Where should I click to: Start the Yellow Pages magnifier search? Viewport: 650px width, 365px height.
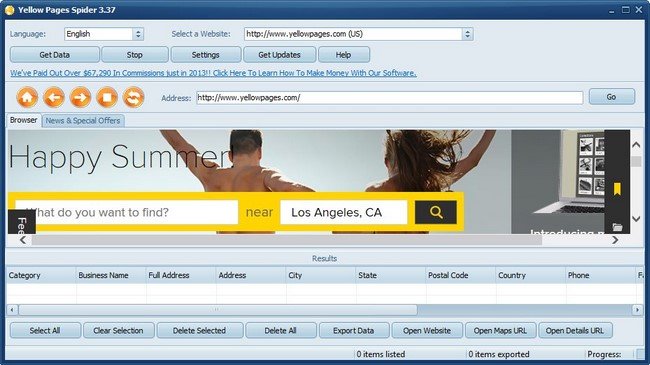click(436, 212)
